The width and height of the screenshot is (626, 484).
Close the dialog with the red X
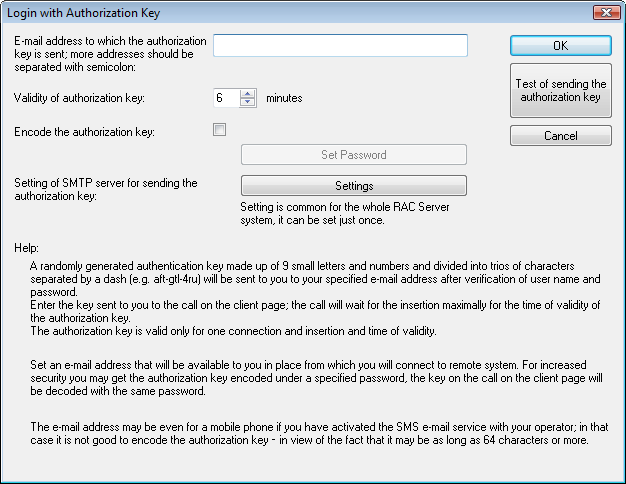tap(602, 13)
